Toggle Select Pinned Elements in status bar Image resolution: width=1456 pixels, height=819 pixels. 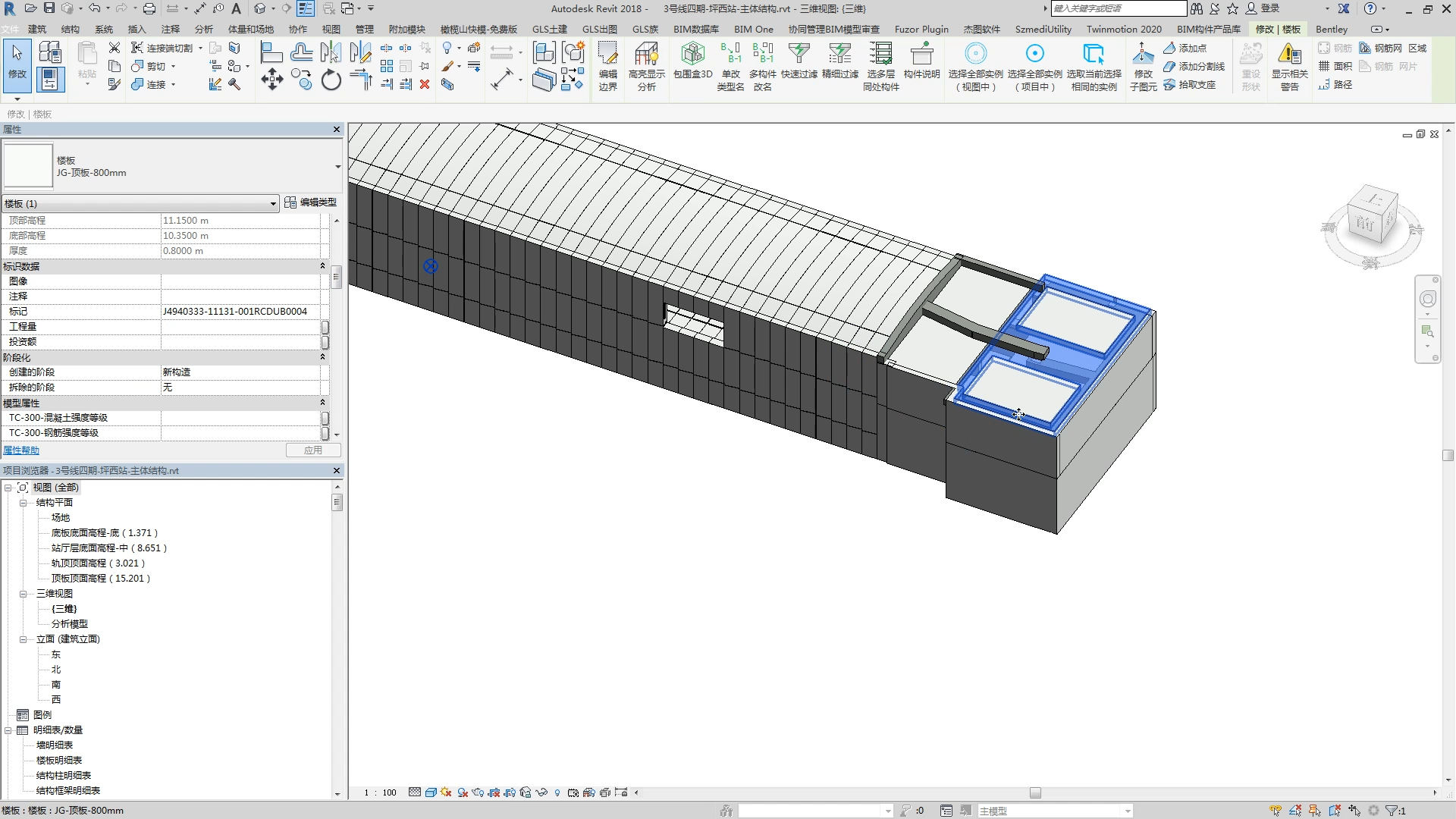click(x=1315, y=811)
